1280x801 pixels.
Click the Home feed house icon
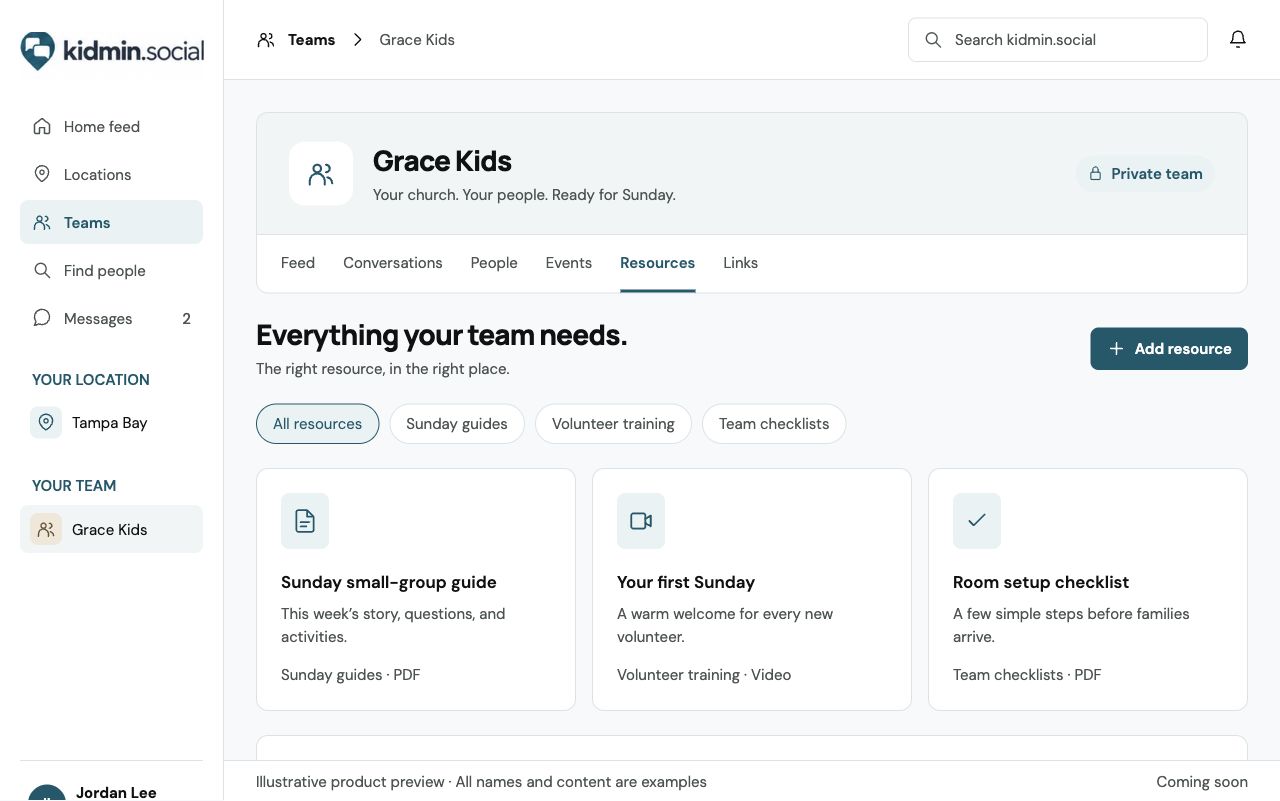42,126
